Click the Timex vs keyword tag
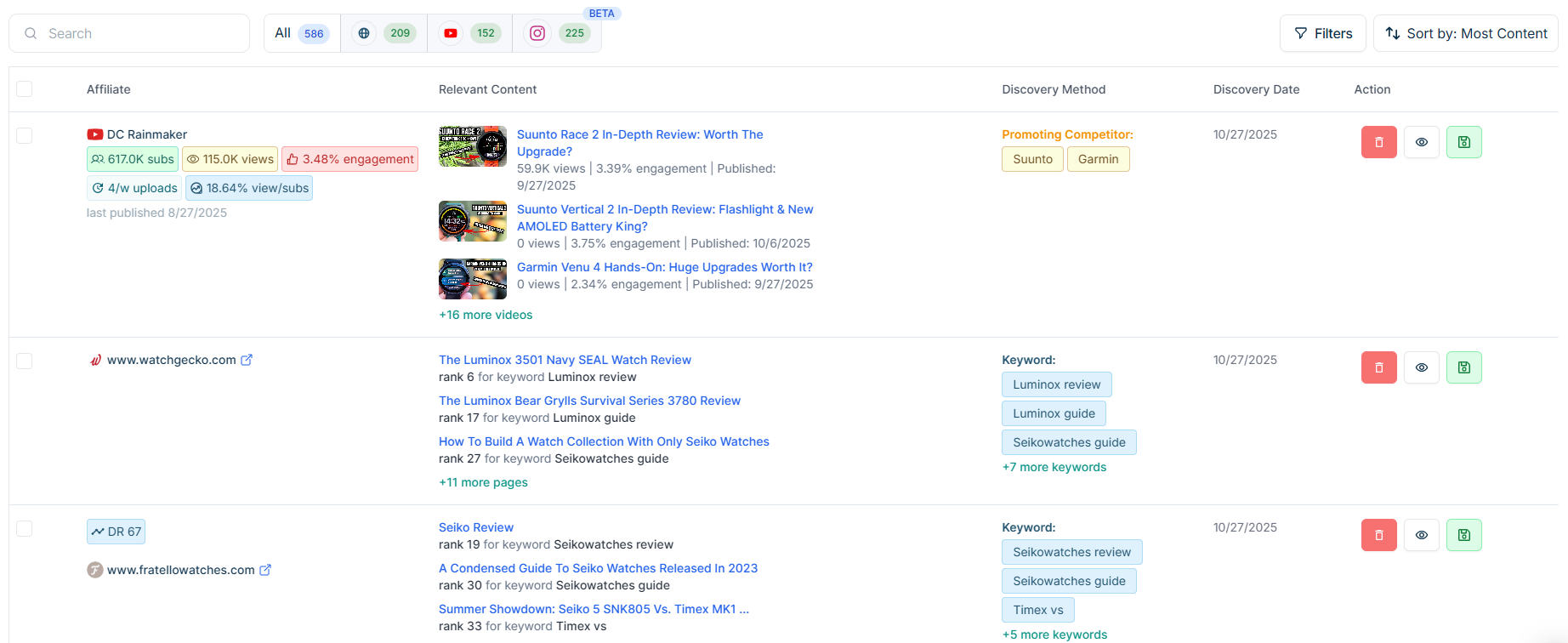Viewport: 1568px width, 643px height. click(x=1037, y=610)
